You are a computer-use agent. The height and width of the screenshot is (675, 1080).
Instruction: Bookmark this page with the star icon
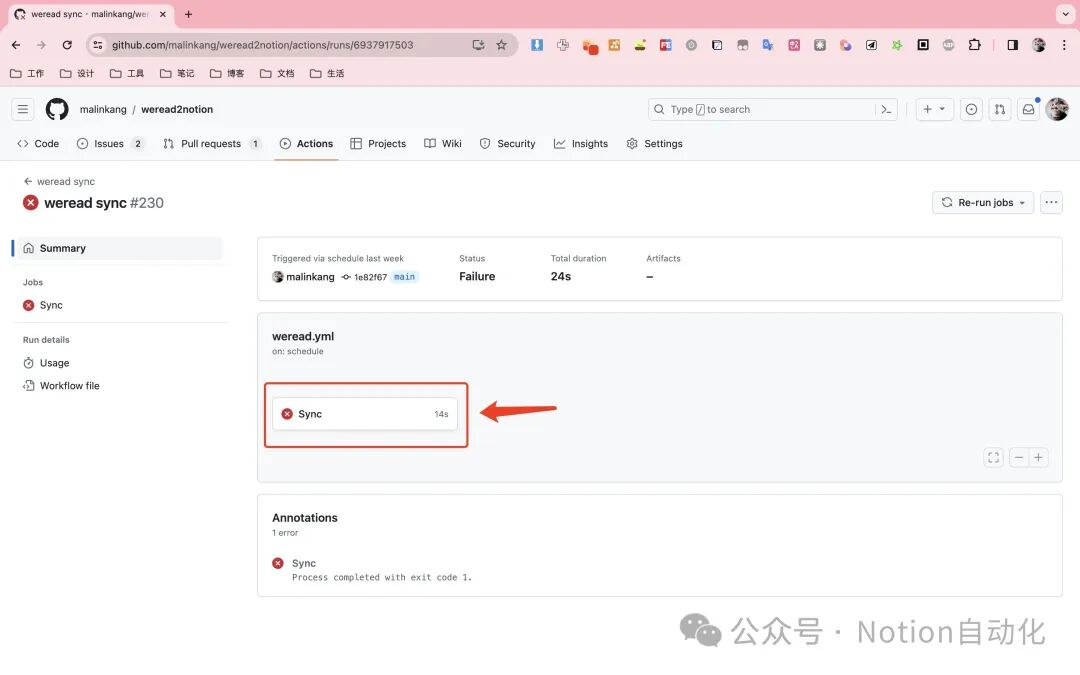pyautogui.click(x=501, y=45)
